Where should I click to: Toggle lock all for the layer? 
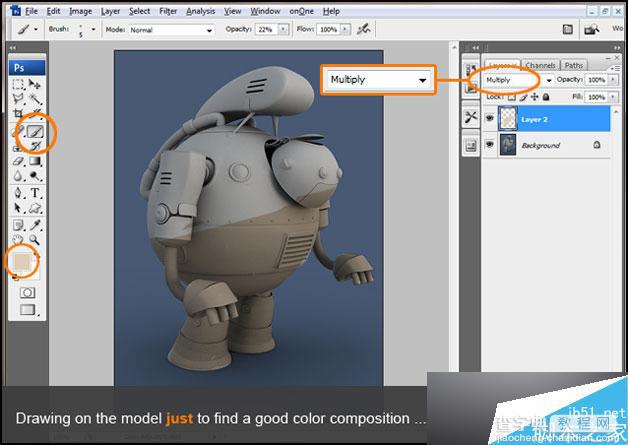point(546,97)
